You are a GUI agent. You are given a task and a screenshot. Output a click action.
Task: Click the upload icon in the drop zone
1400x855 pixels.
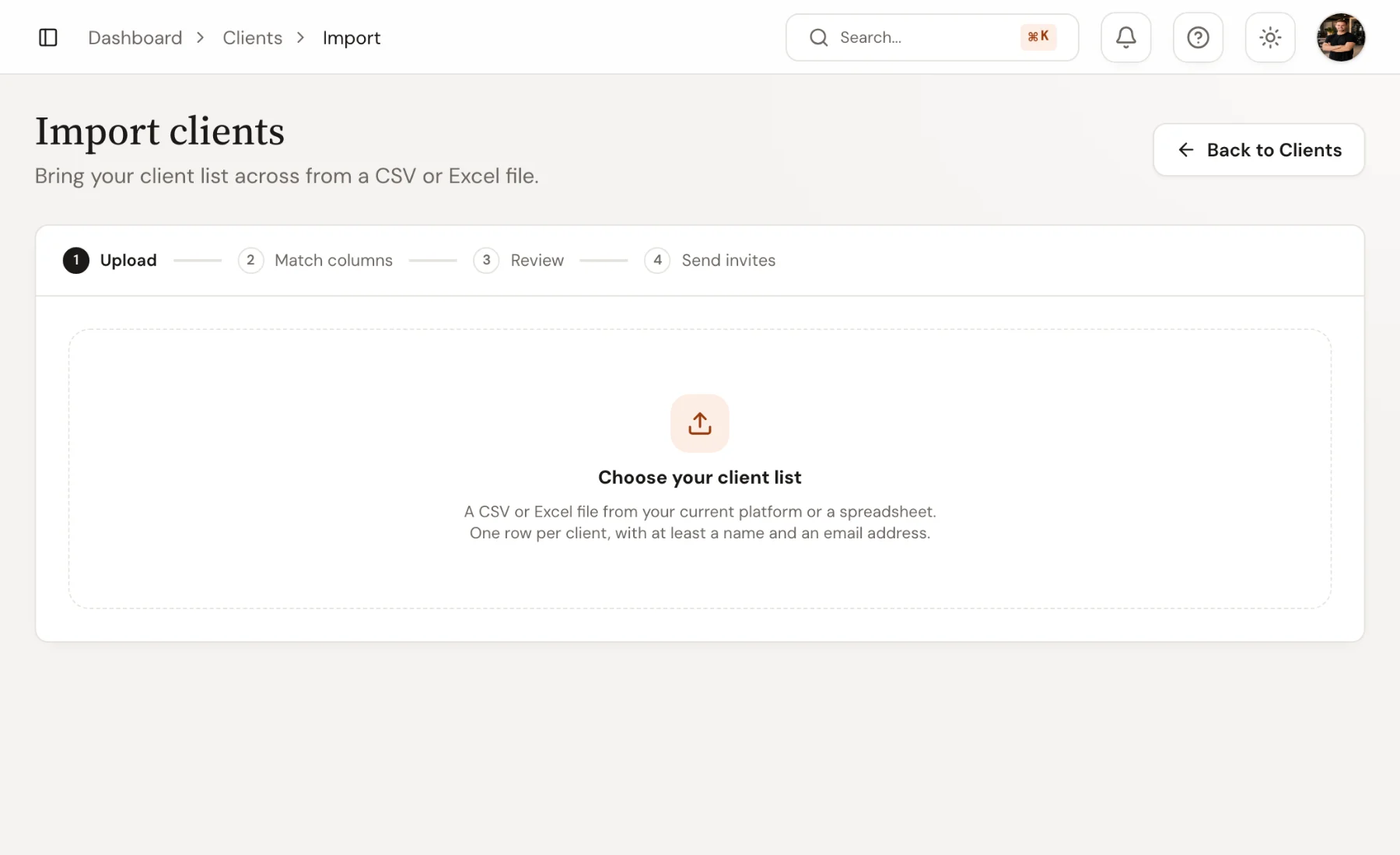pos(700,423)
